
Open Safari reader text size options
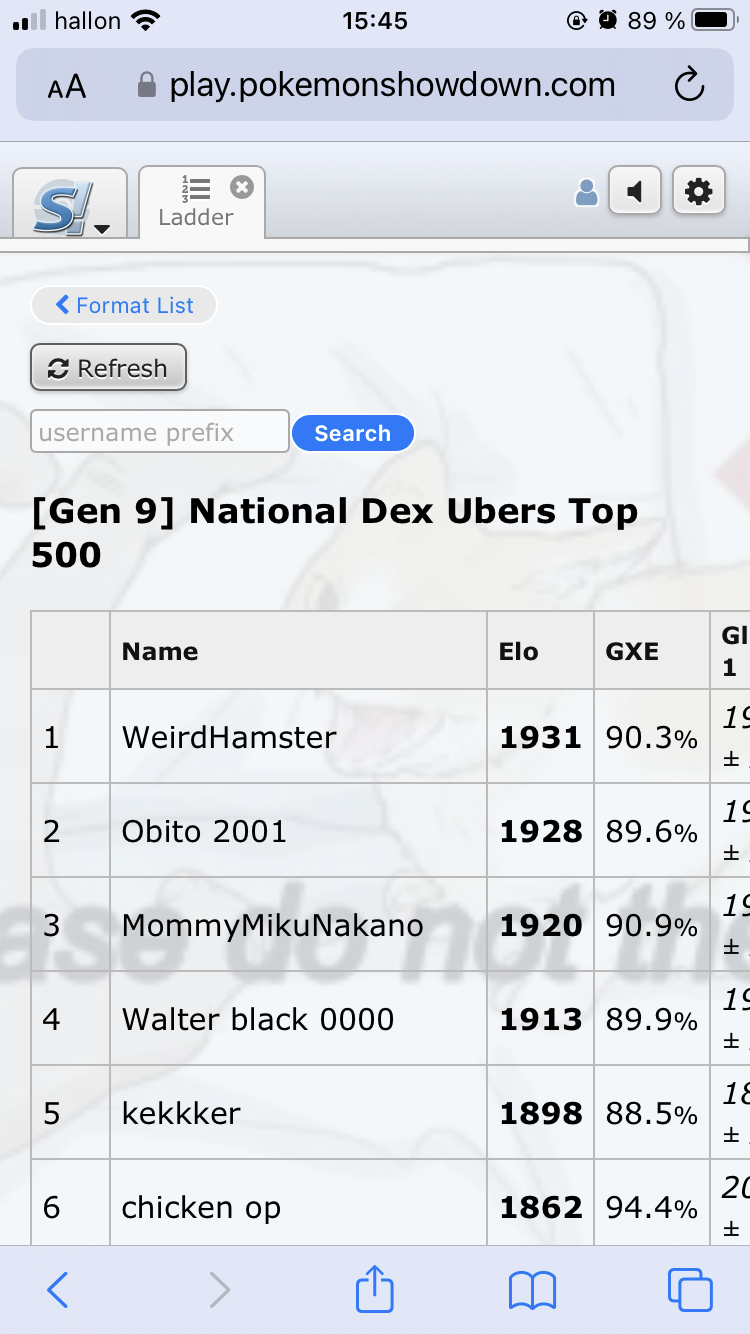66,87
